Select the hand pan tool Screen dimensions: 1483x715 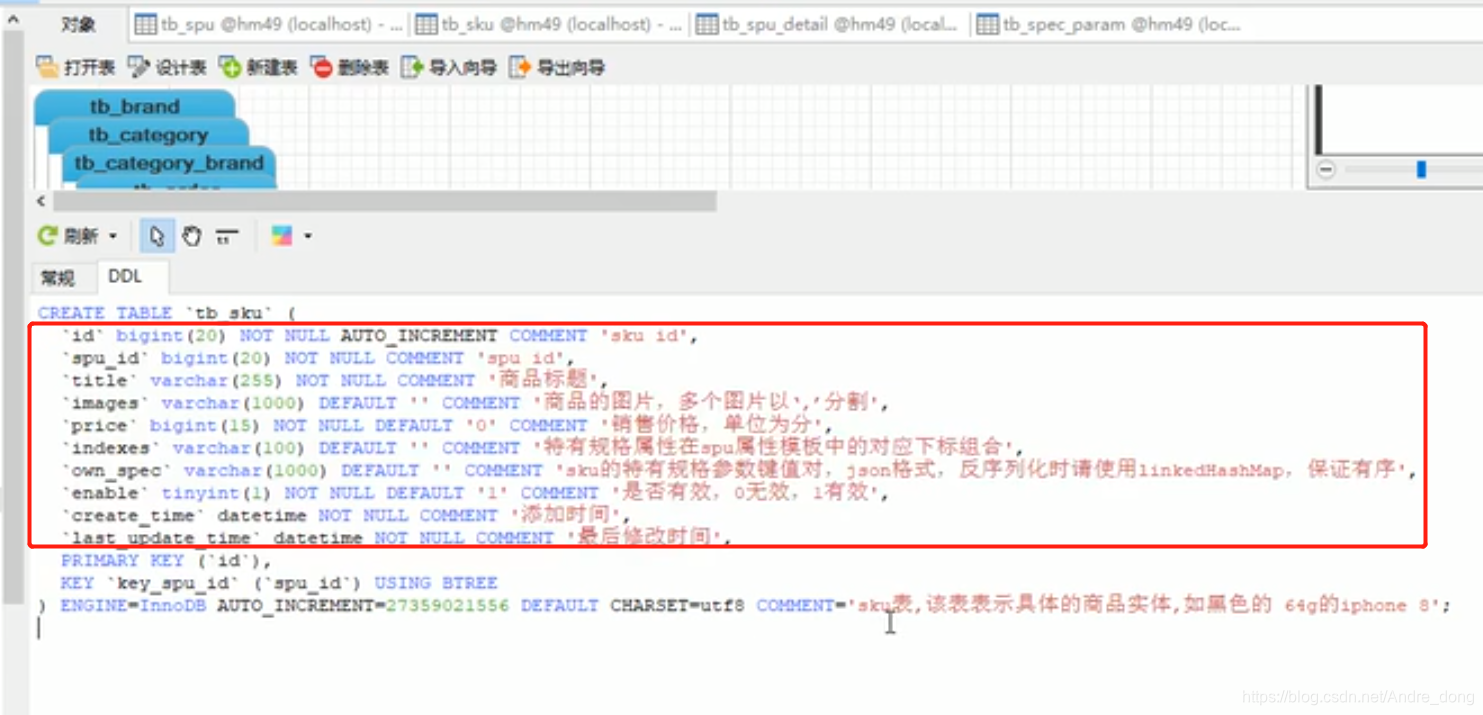(x=192, y=236)
